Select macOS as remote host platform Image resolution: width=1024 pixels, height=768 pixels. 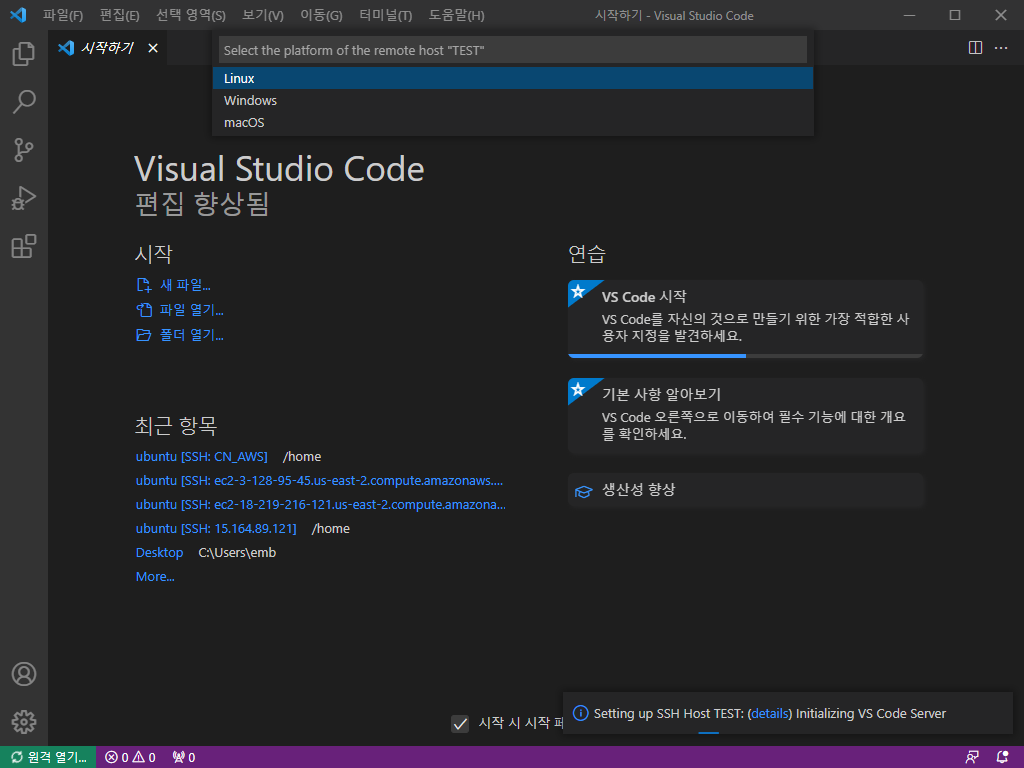point(513,123)
